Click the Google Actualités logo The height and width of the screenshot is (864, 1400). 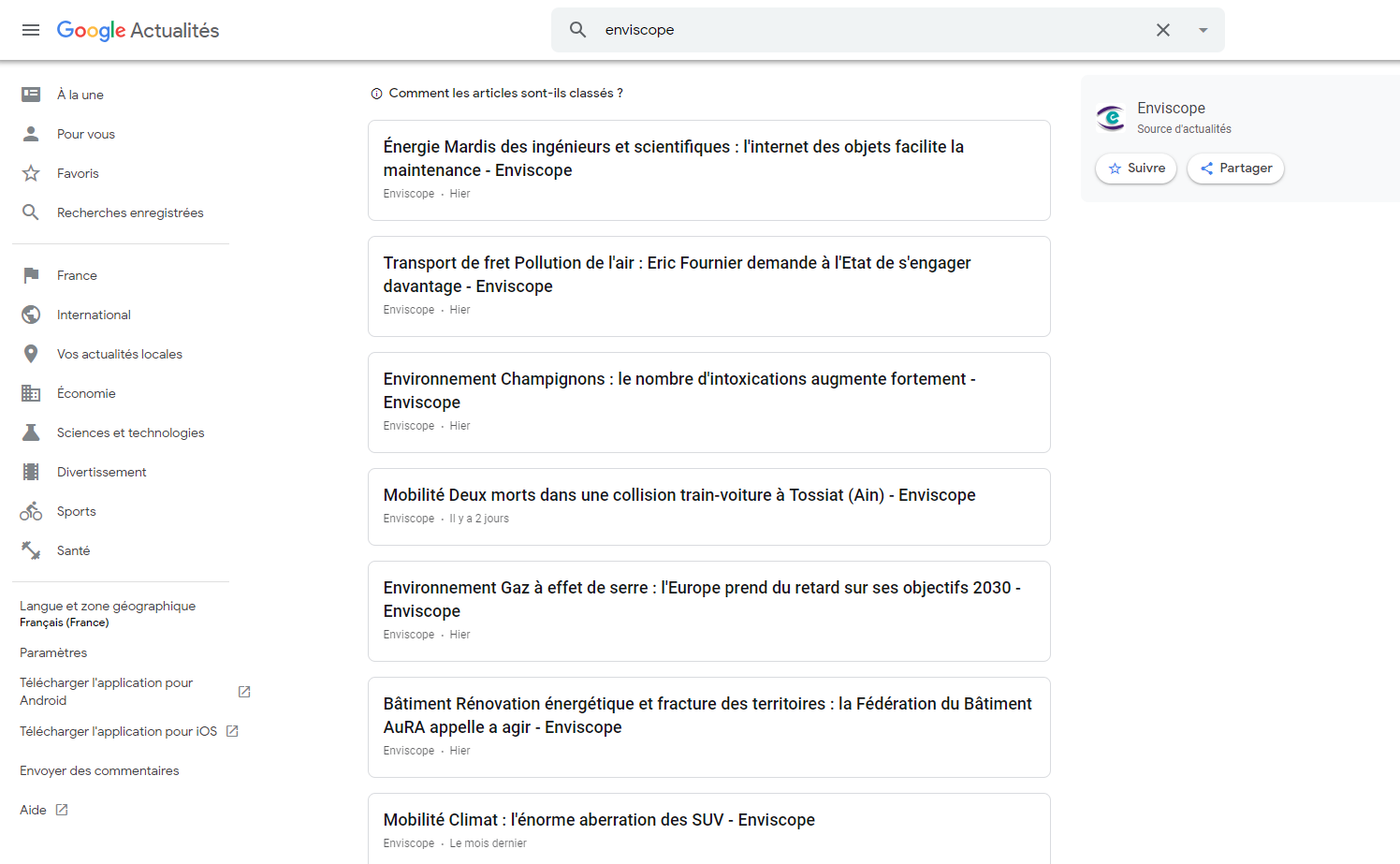pos(138,30)
